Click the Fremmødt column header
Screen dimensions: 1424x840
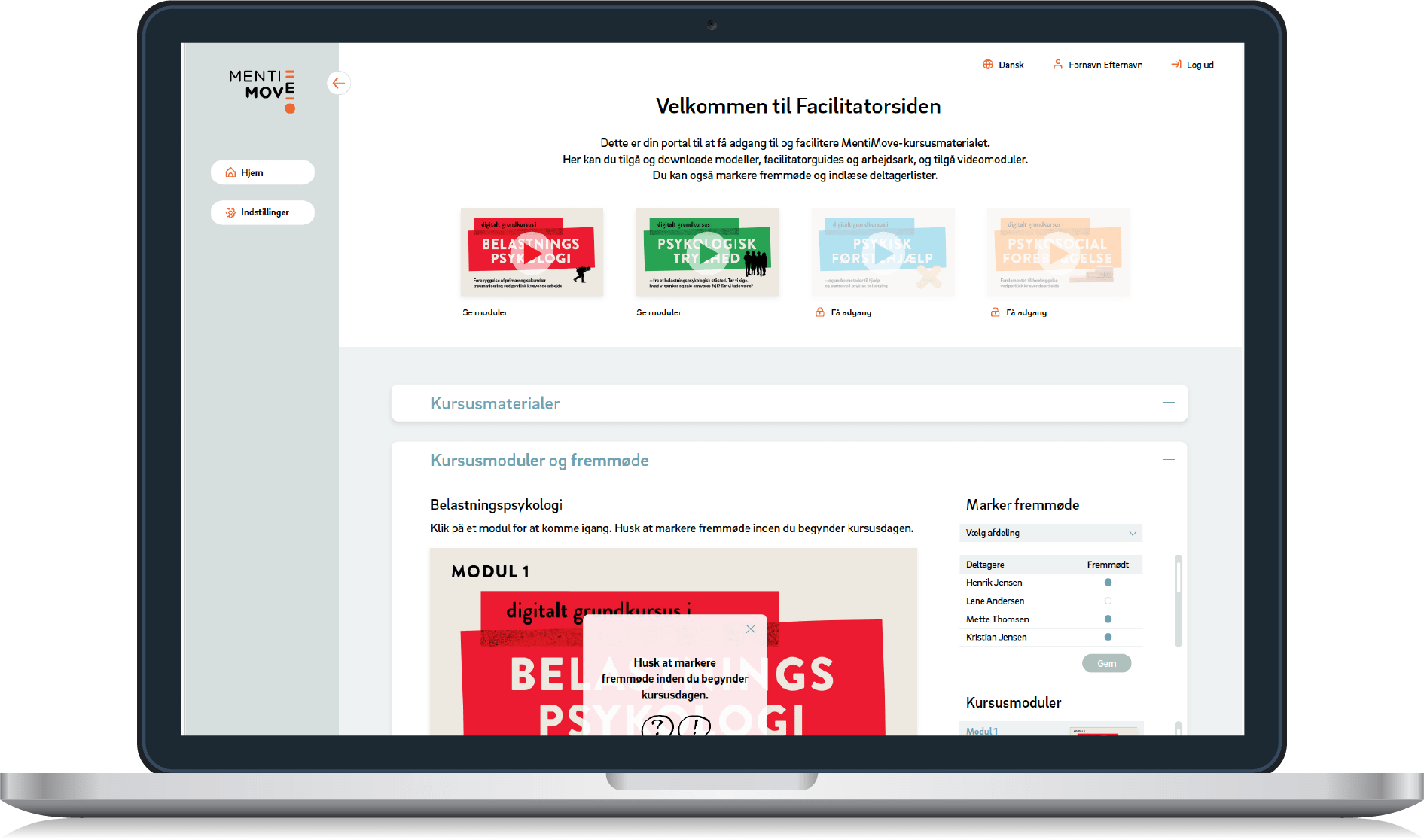(1108, 565)
